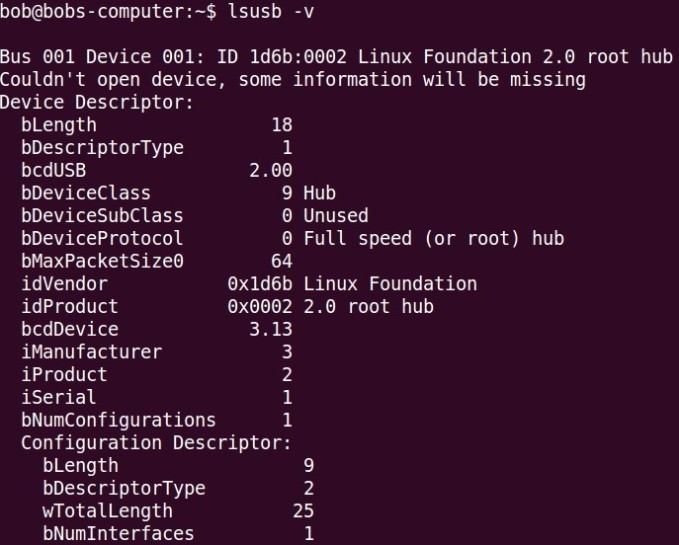Viewport: 679px width, 545px height.
Task: Click 'Full speed (or root) hub' text
Action: [x=434, y=239]
